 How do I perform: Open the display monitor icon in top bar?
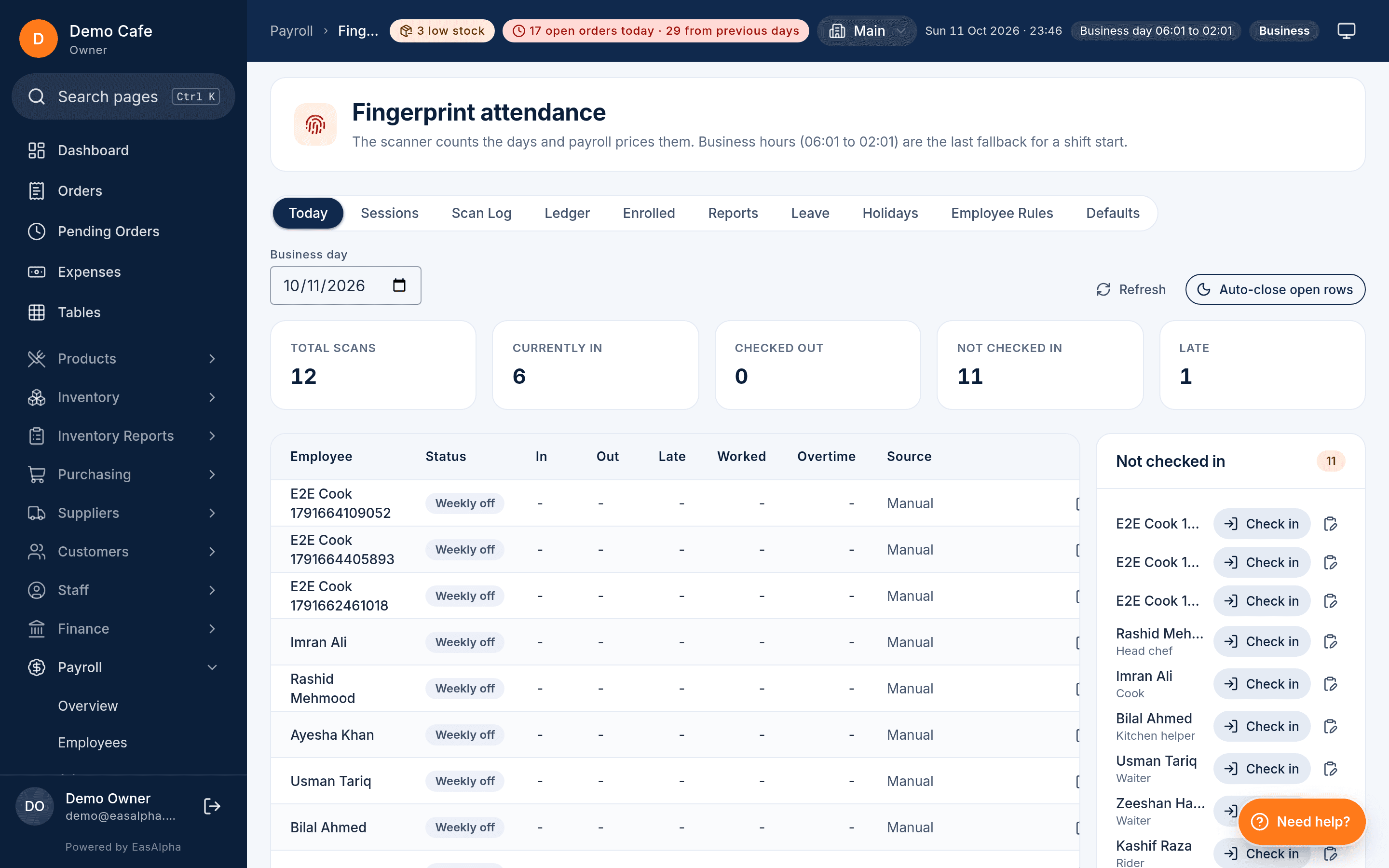tap(1346, 30)
